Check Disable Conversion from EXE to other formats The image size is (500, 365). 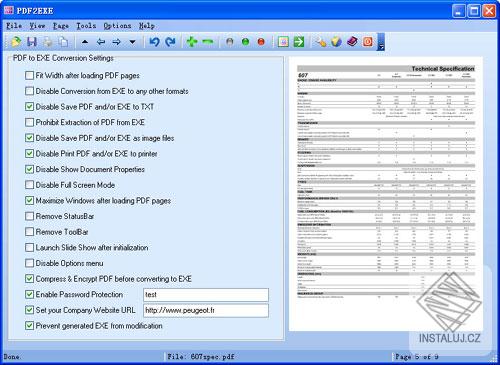29,91
